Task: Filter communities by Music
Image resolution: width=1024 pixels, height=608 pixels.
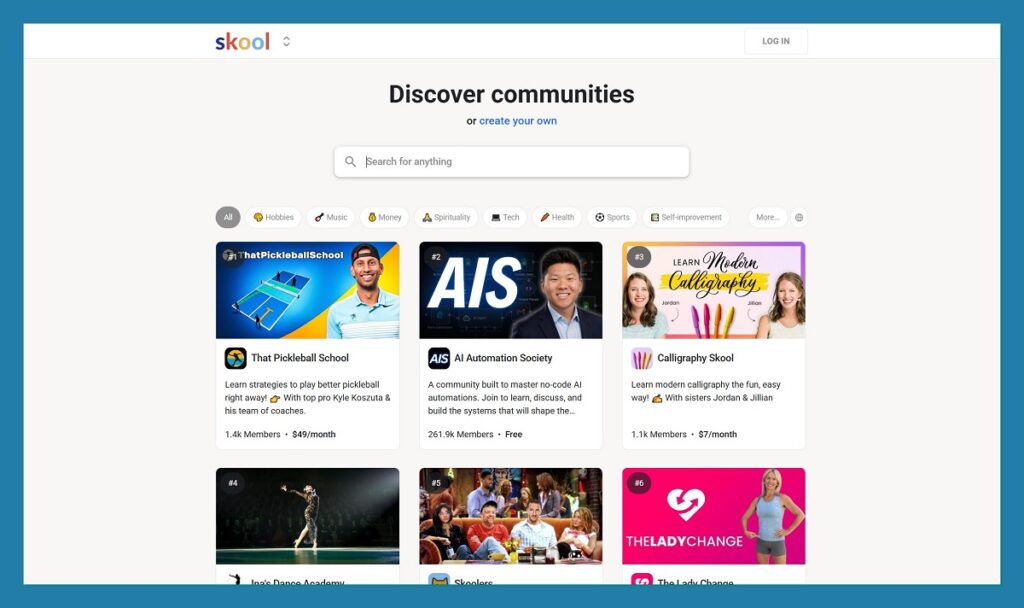Action: point(331,217)
